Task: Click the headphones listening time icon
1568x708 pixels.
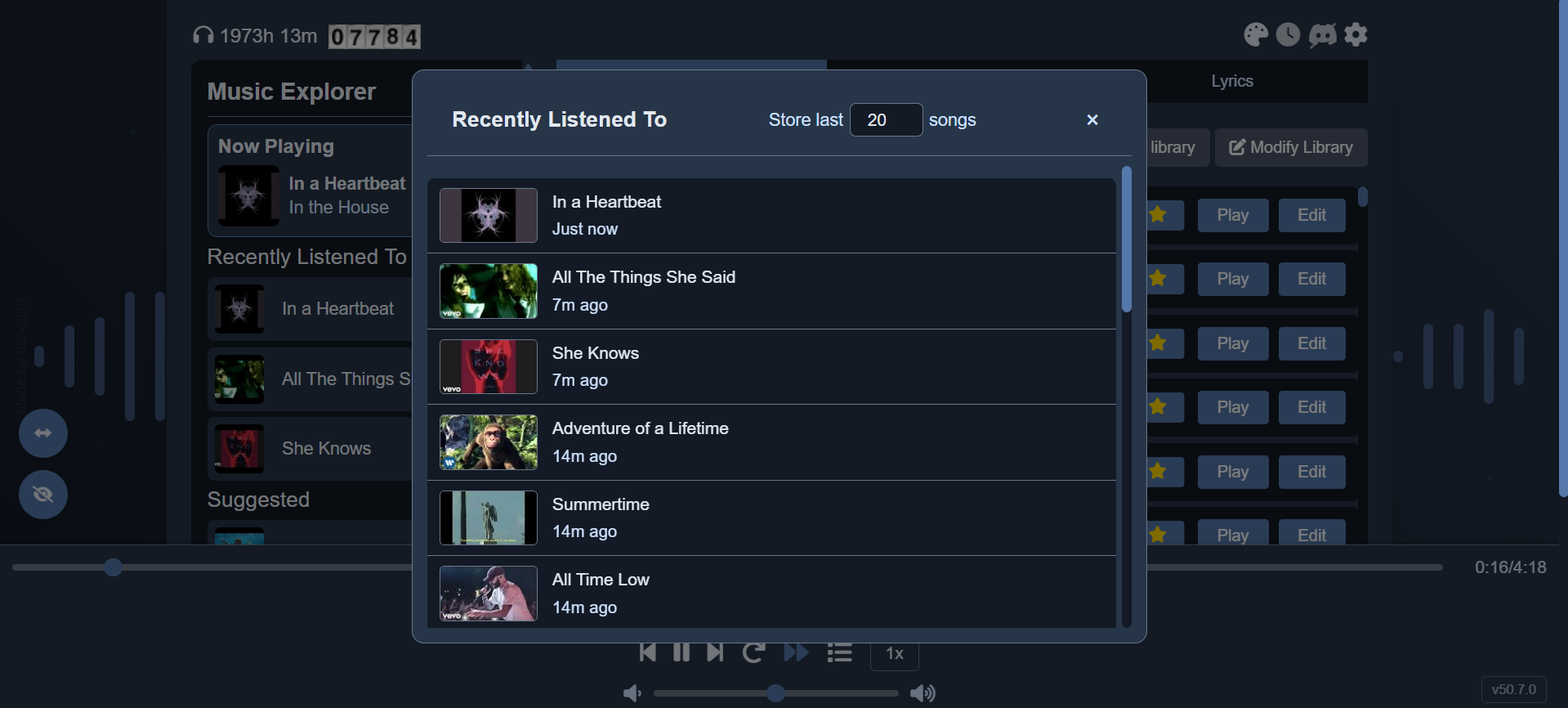Action: click(203, 36)
